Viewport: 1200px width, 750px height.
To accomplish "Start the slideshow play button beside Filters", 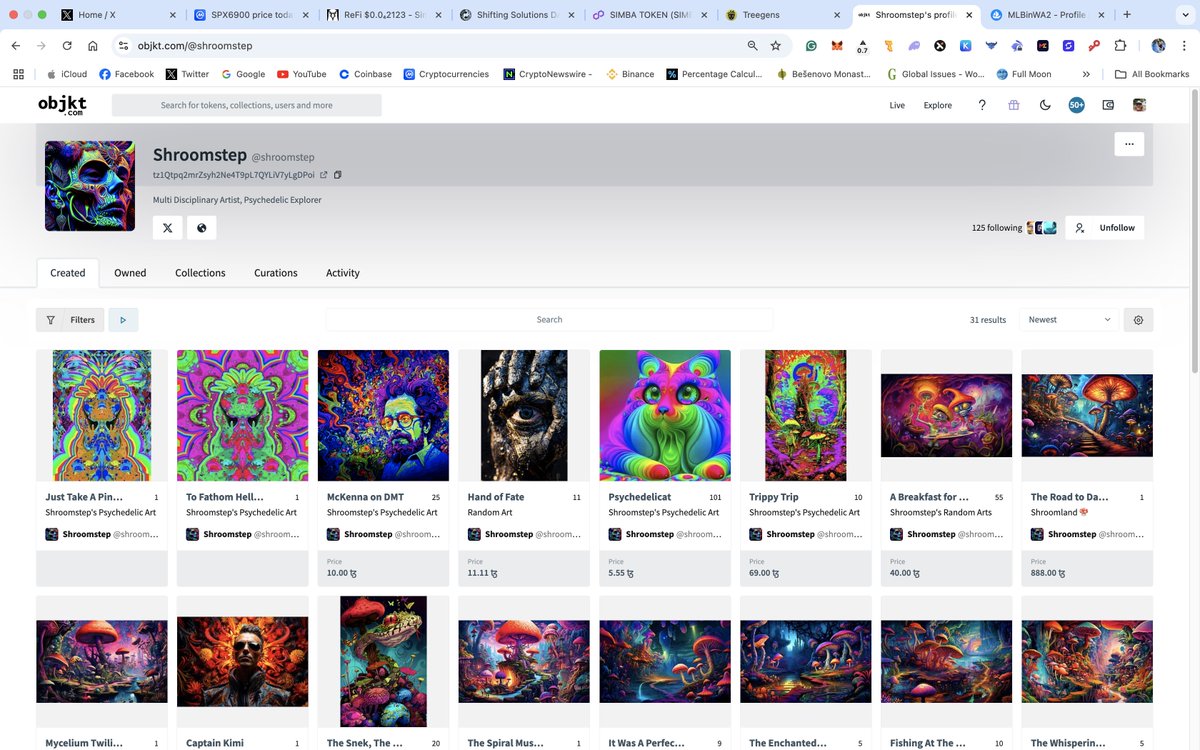I will (123, 320).
